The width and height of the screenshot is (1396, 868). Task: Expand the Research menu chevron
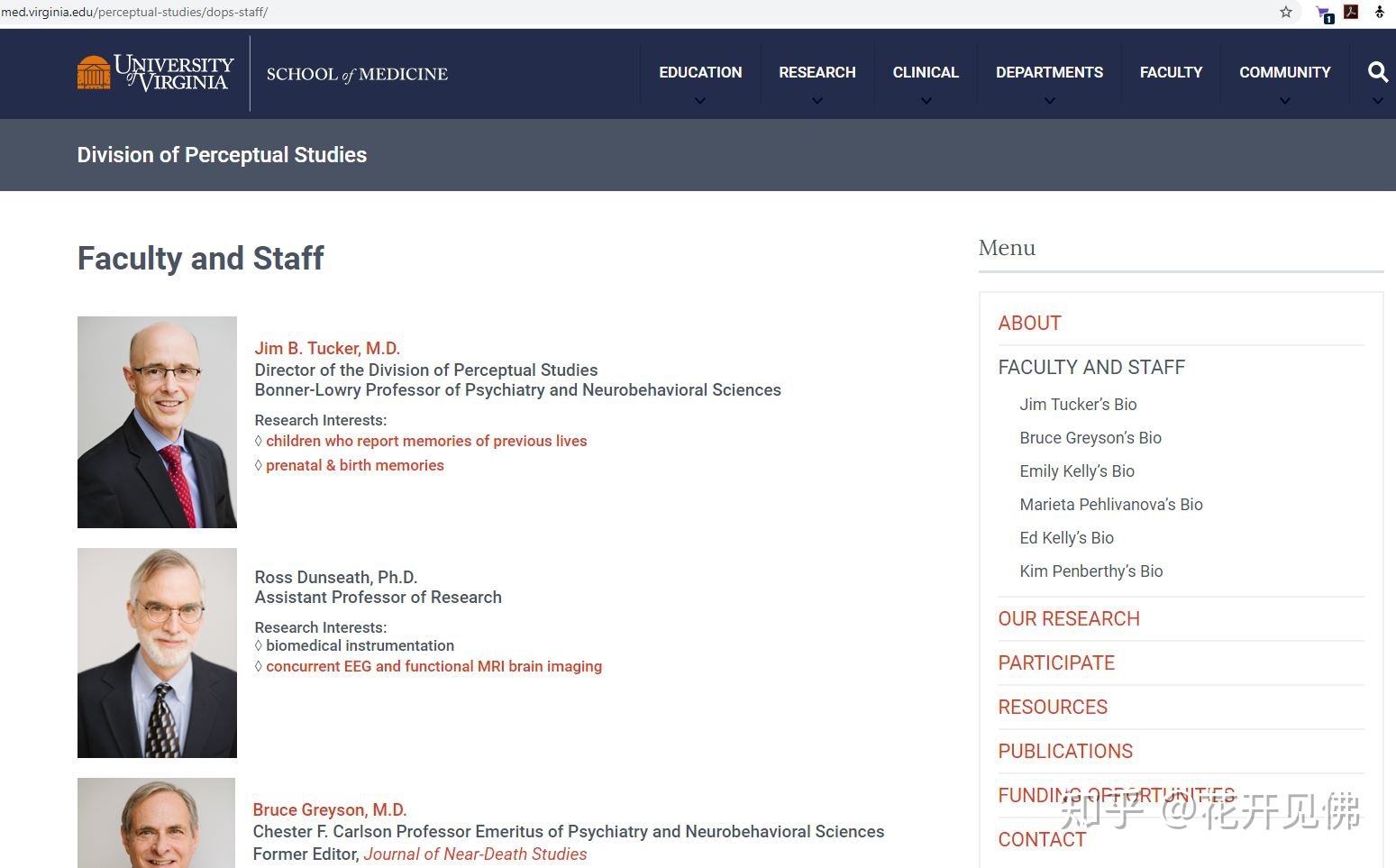pos(817,101)
